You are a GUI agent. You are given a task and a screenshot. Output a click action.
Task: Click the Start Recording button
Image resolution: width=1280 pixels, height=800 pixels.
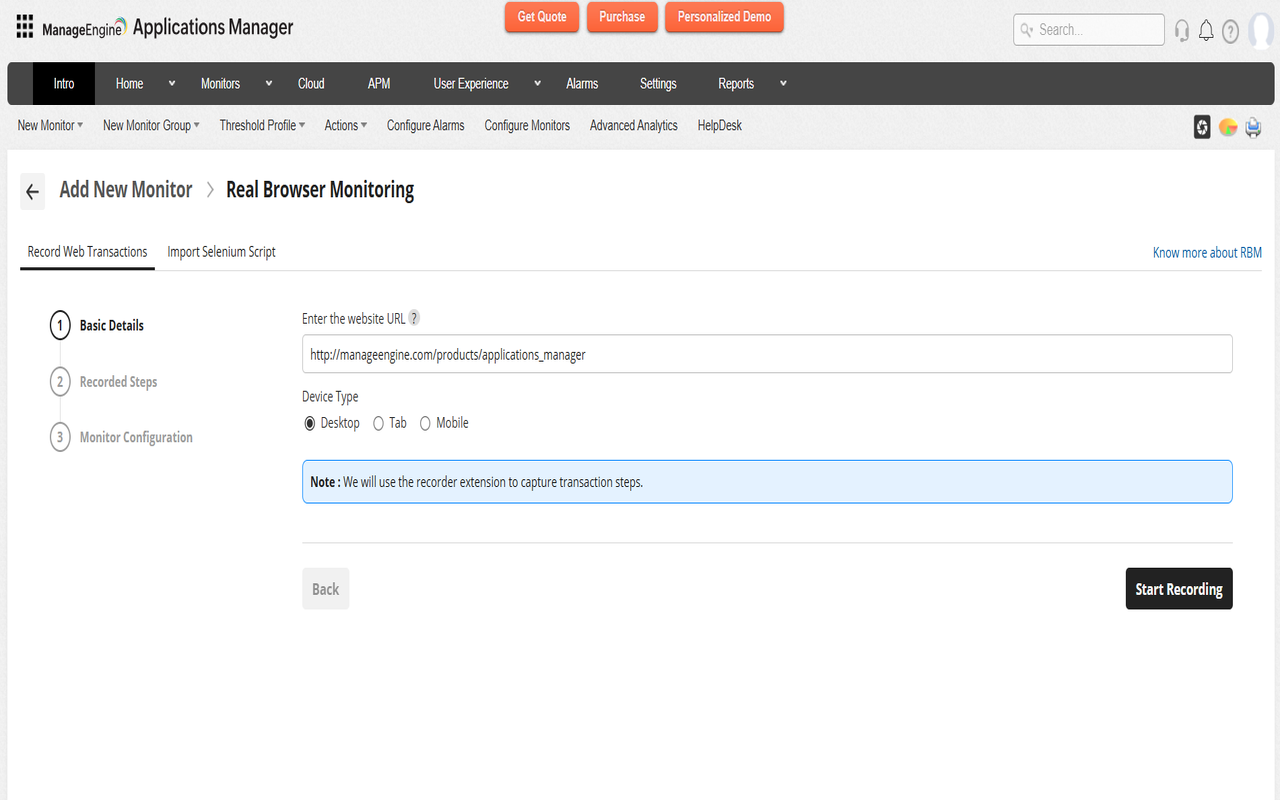tap(1179, 589)
